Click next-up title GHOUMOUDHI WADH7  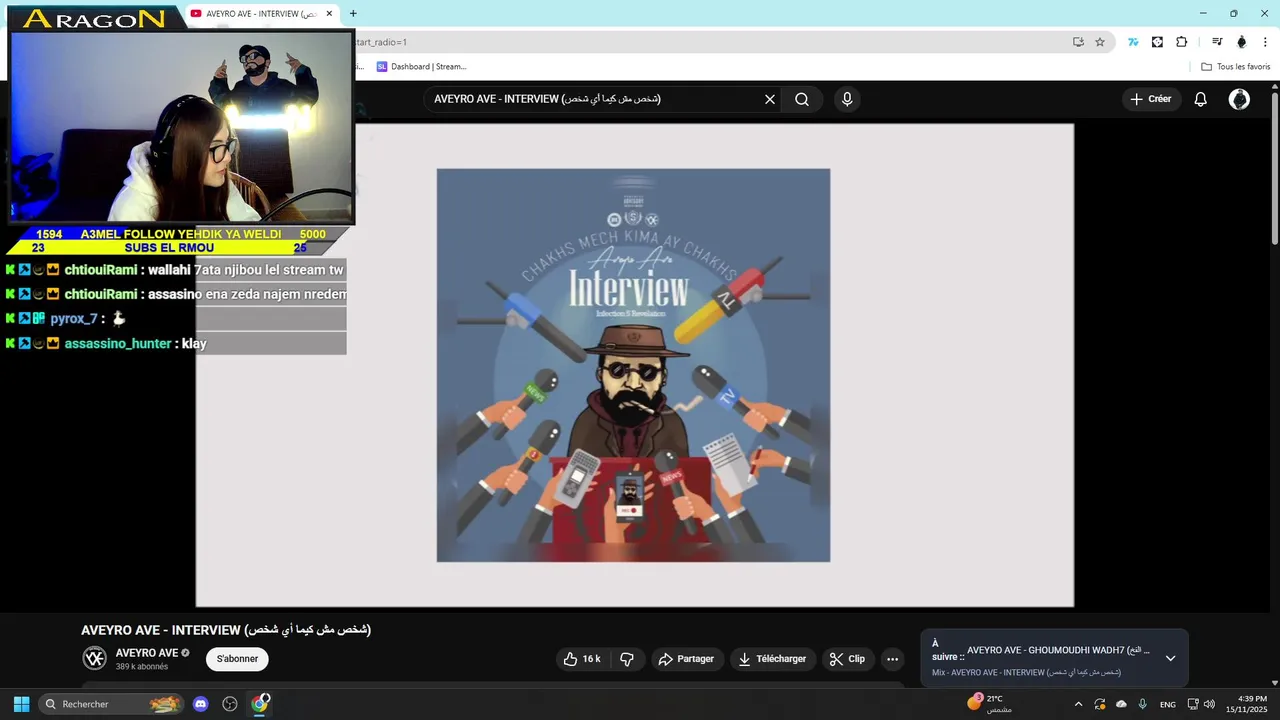pyautogui.click(x=1058, y=650)
